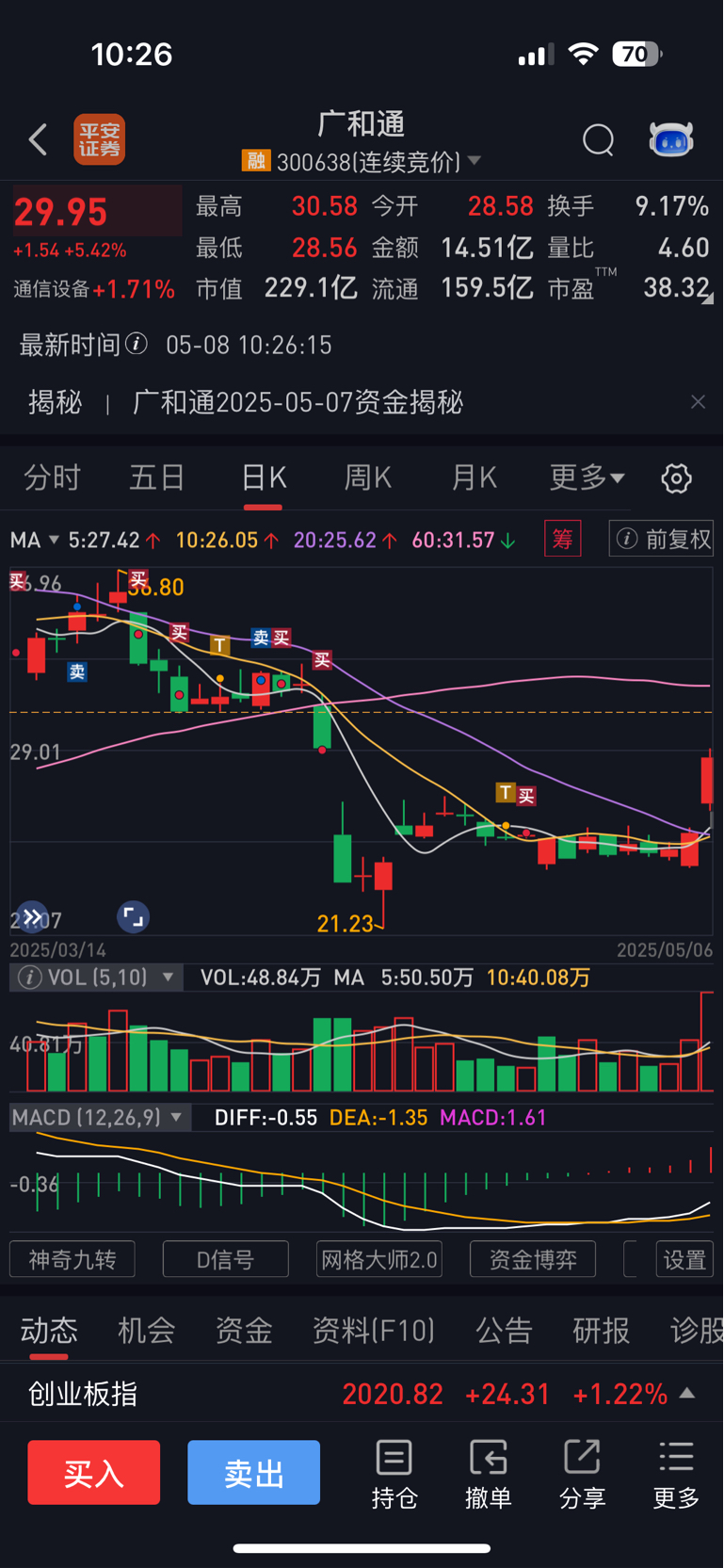Tap the 通信设备 sector label
The height and width of the screenshot is (1568, 724).
(x=52, y=289)
